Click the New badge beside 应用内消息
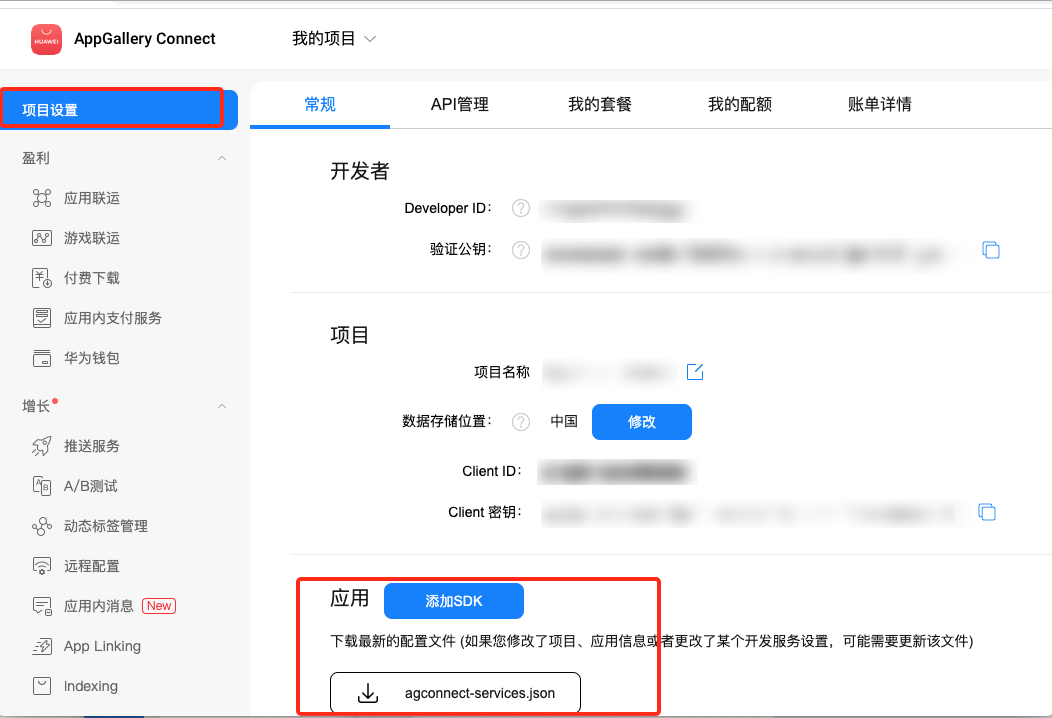Screen dimensions: 1052x718 [159, 606]
